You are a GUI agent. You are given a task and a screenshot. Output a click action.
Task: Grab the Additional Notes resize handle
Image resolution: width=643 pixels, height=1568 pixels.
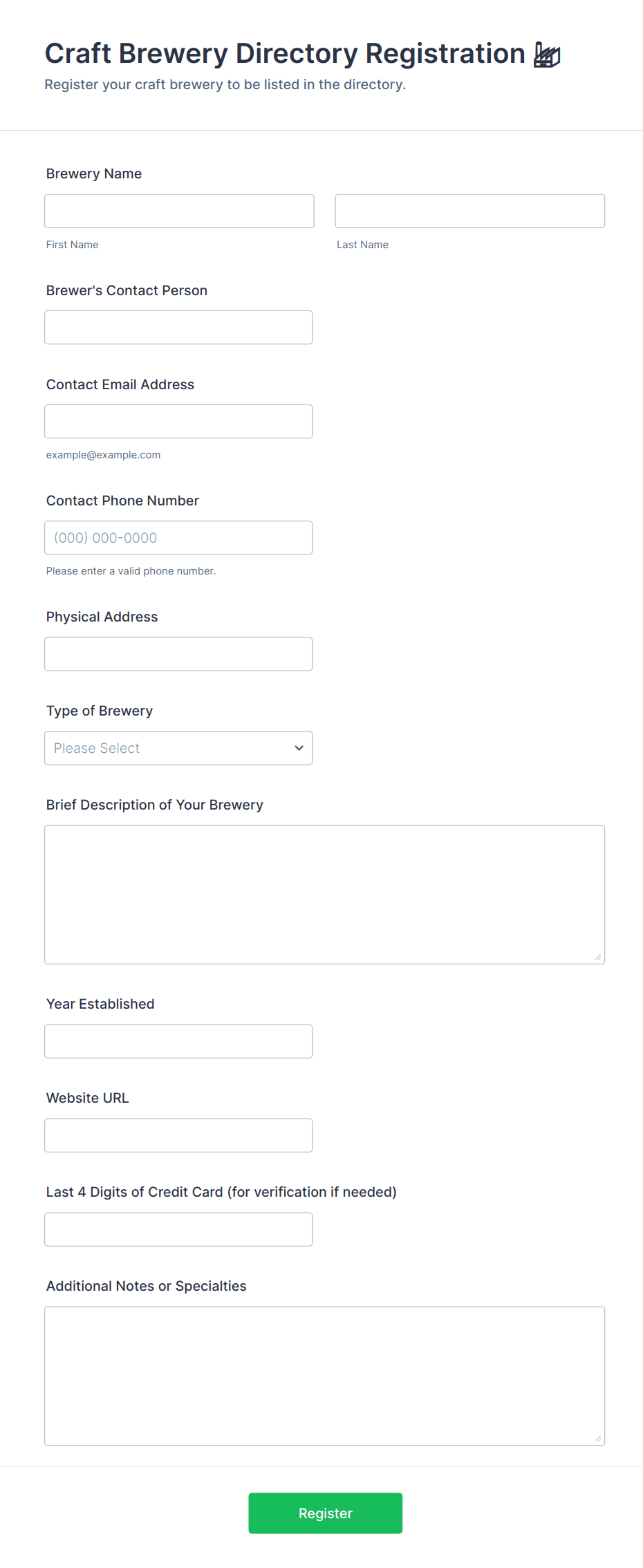coord(598,1438)
